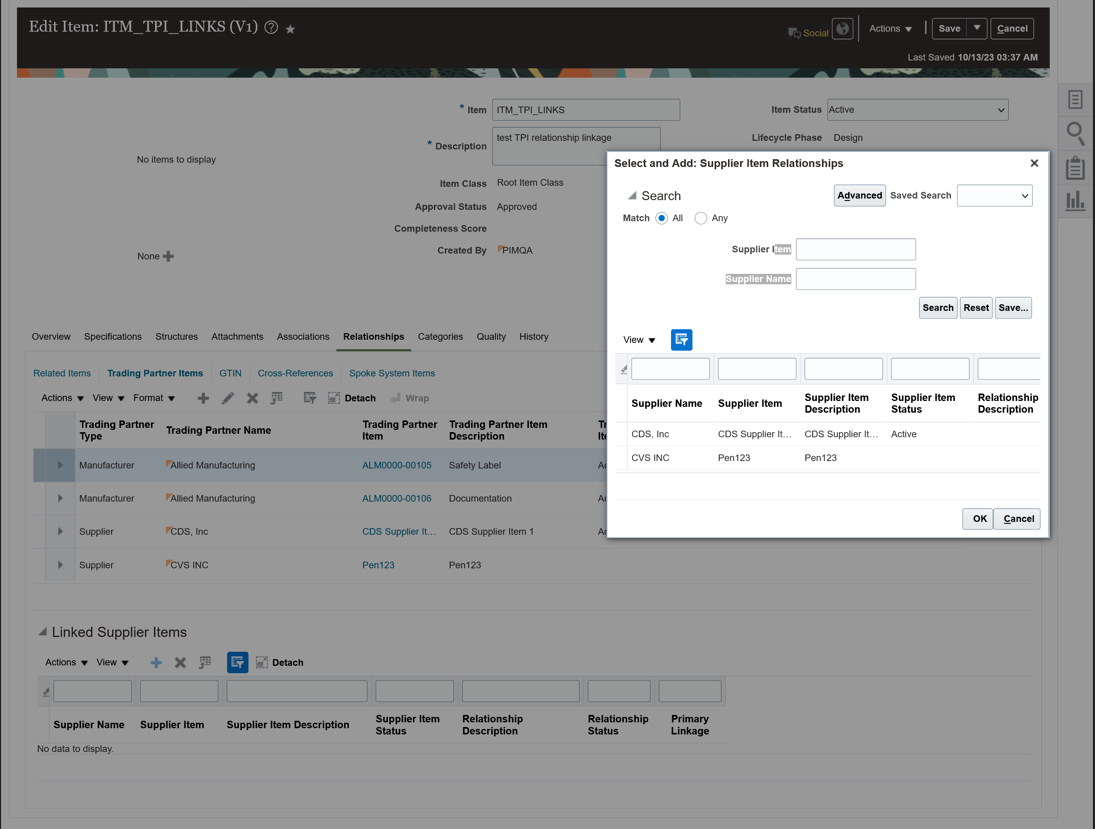
Task: Click the pencil edit icon in Trading Partner toolbar
Action: coord(228,398)
